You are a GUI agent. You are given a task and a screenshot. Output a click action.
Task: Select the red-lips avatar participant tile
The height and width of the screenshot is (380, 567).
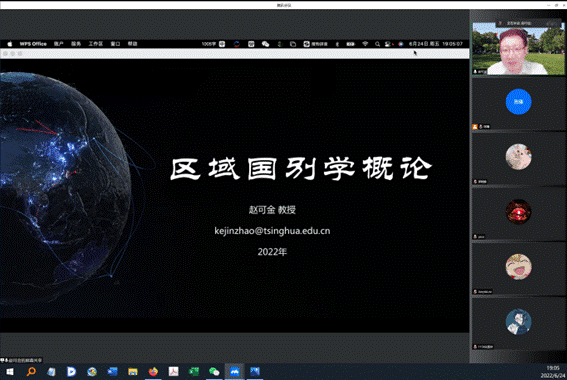[518, 213]
